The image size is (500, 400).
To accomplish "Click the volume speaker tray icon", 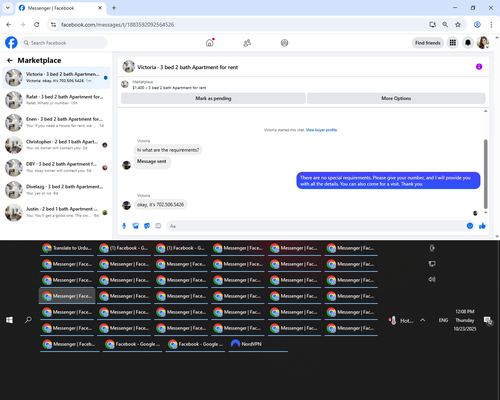I will [432, 279].
